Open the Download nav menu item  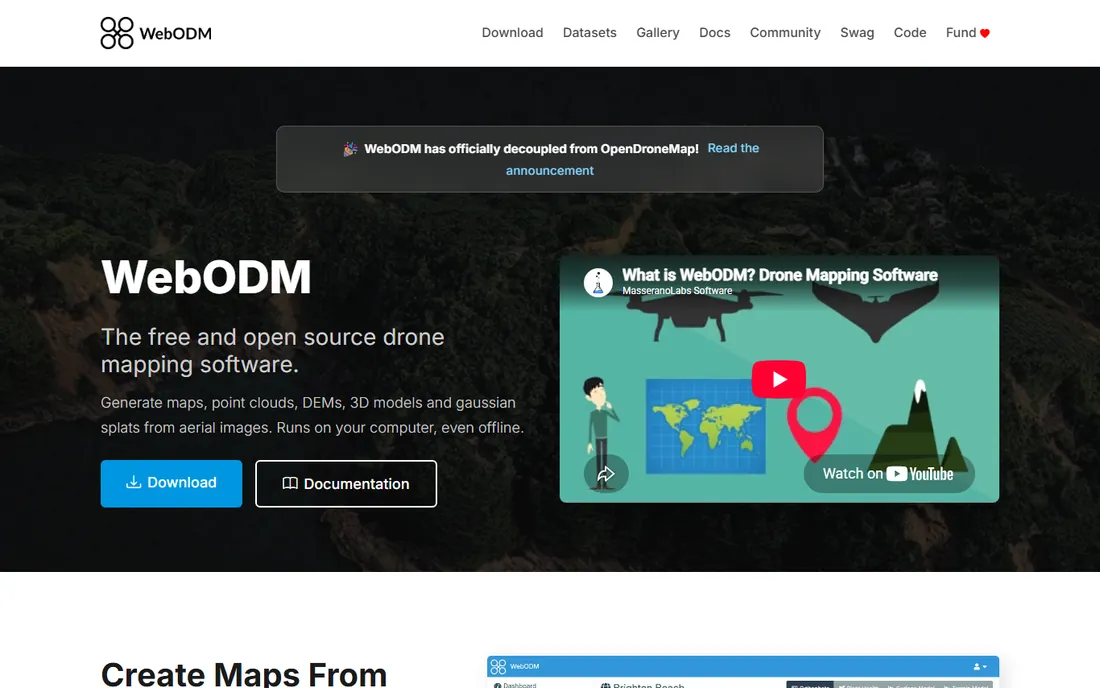tap(512, 33)
